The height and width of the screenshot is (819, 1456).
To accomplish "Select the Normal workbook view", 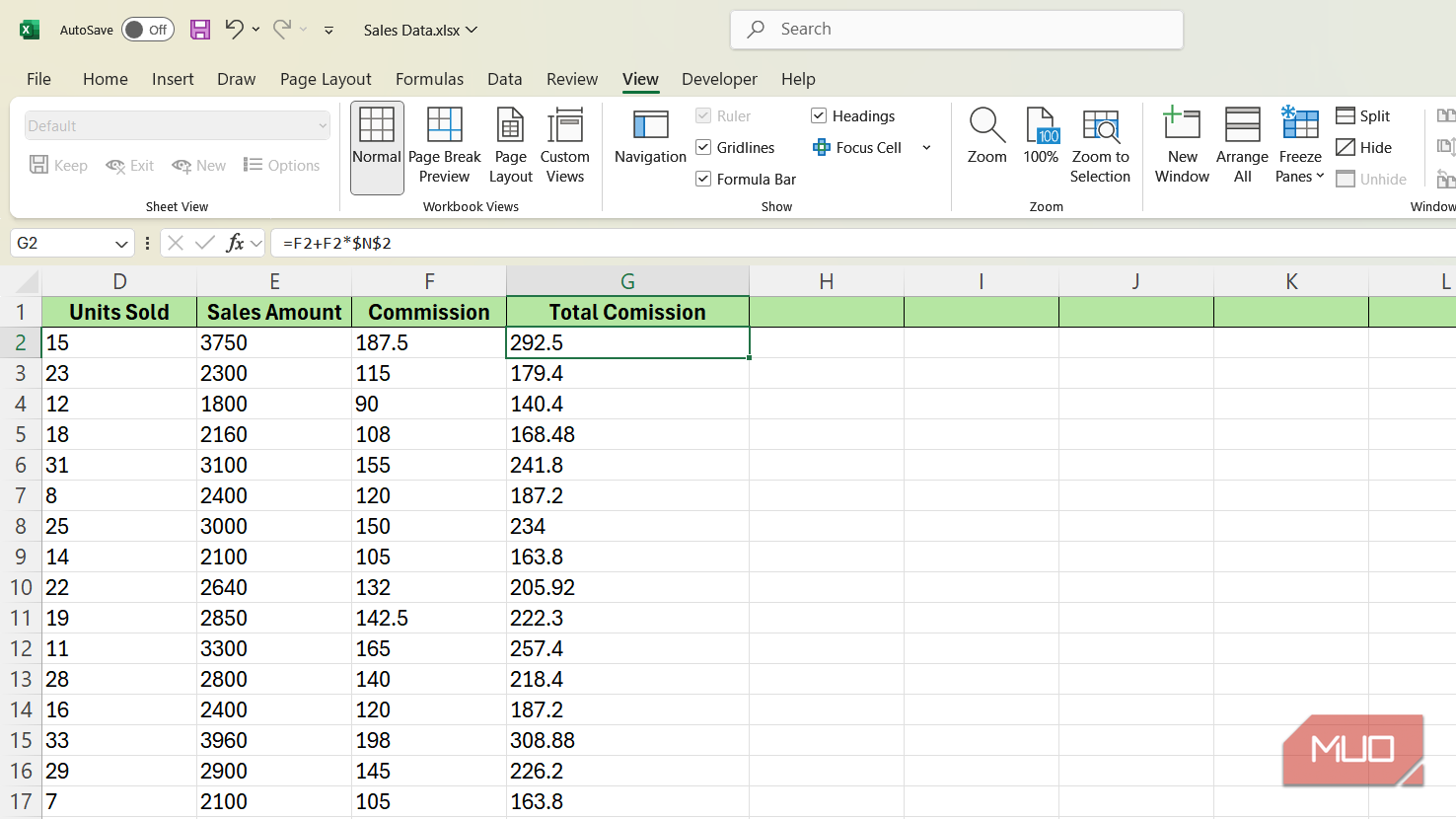I will (377, 147).
